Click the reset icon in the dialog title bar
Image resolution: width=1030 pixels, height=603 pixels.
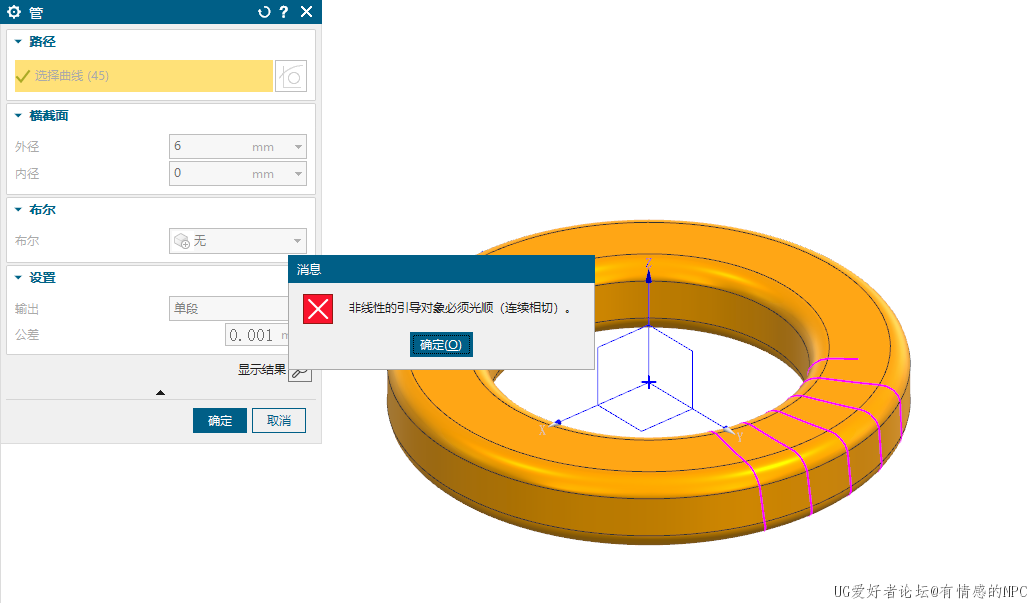pyautogui.click(x=264, y=12)
